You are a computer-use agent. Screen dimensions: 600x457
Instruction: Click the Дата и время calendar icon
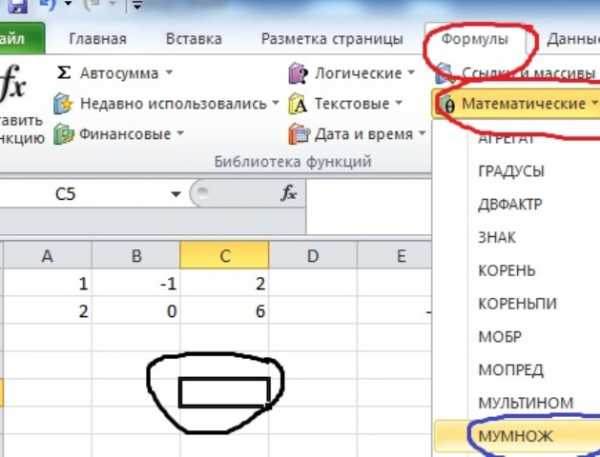299,134
